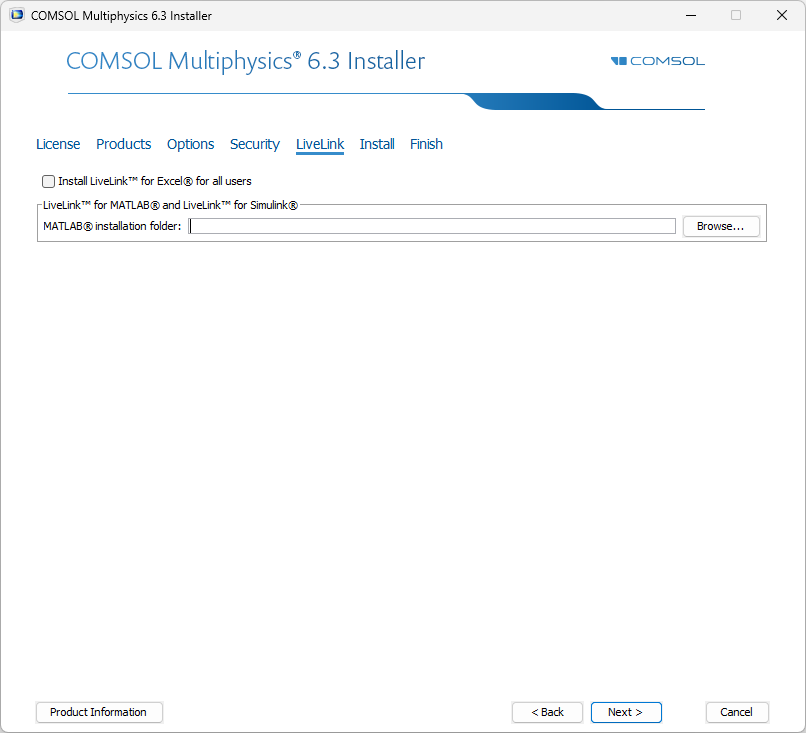Click the LiveLink for MATLAB and Simulink group label

pyautogui.click(x=170, y=205)
